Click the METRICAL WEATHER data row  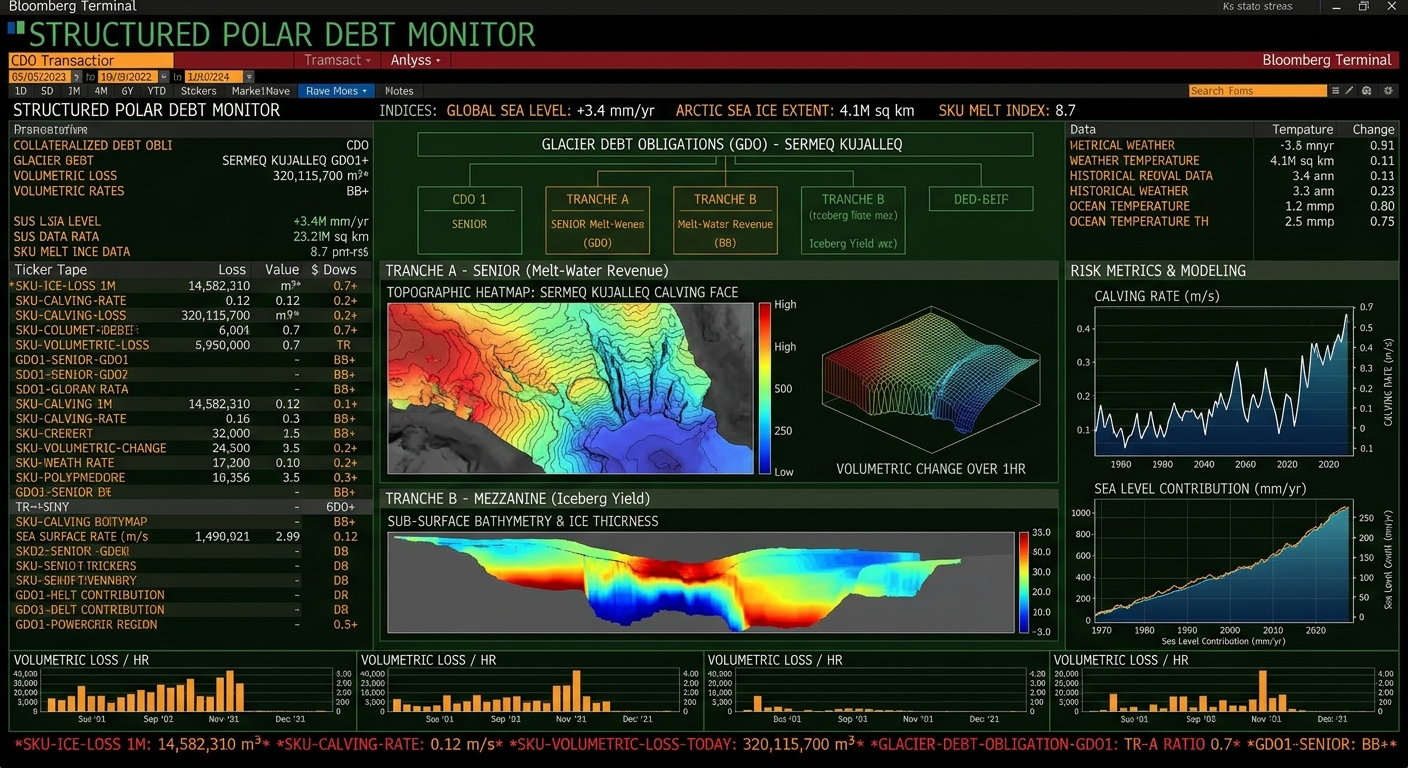[1231, 145]
